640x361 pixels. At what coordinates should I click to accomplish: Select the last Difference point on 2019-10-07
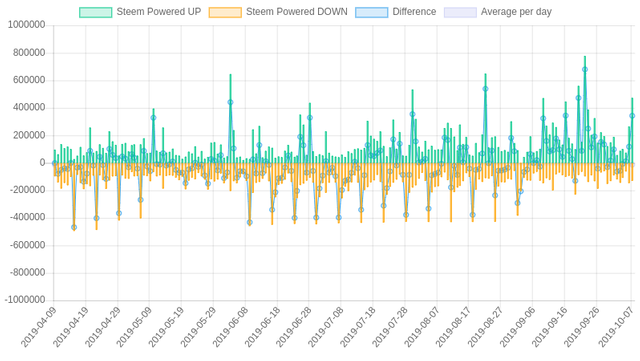pyautogui.click(x=632, y=116)
